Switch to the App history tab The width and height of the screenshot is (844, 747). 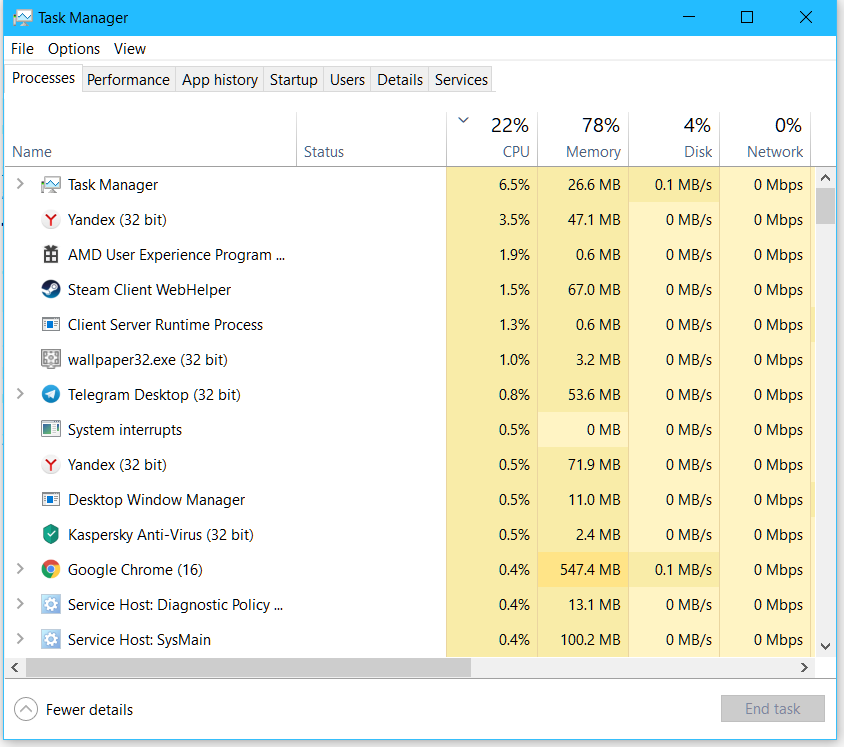(220, 80)
